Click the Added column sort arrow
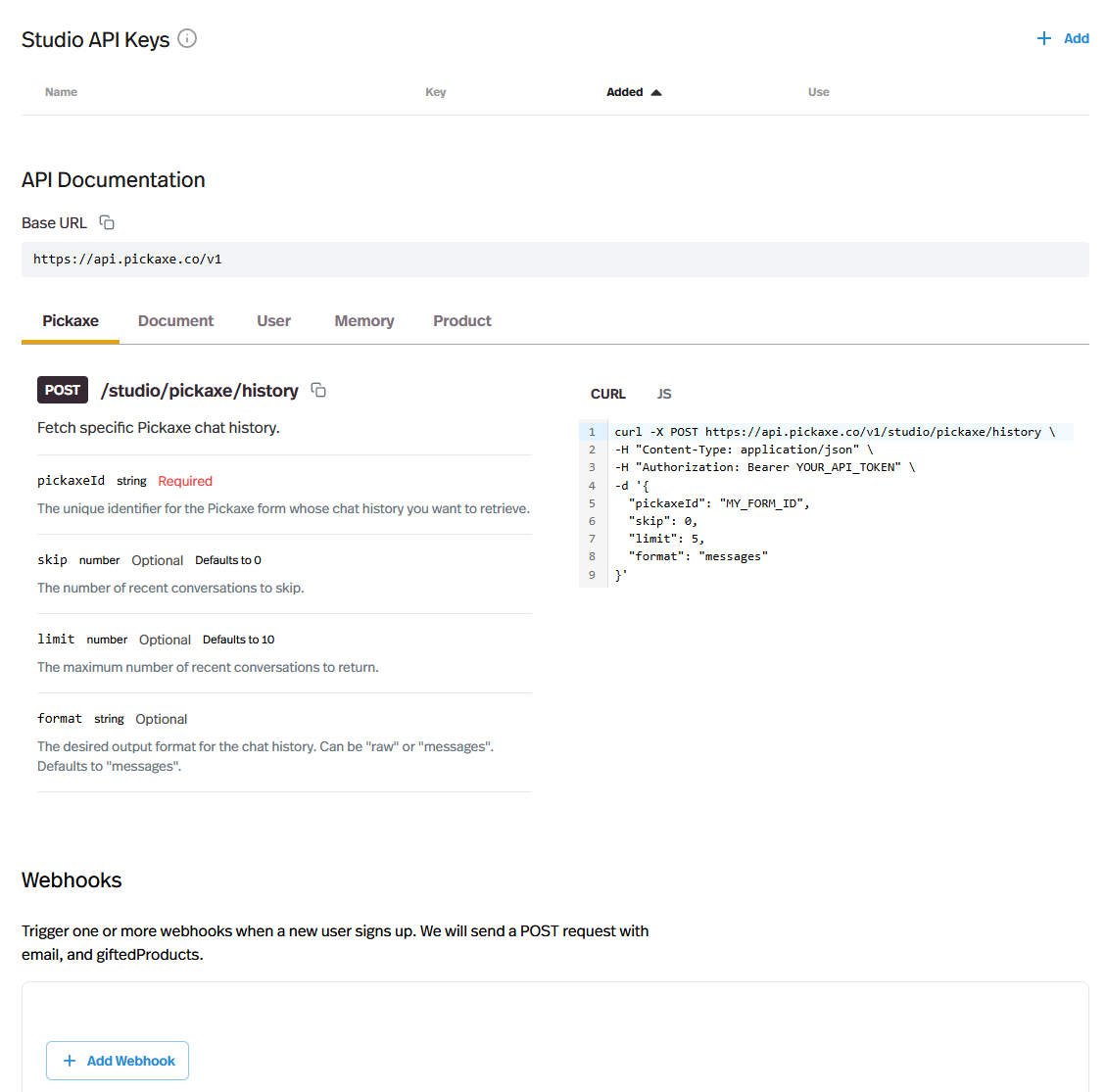 click(656, 92)
